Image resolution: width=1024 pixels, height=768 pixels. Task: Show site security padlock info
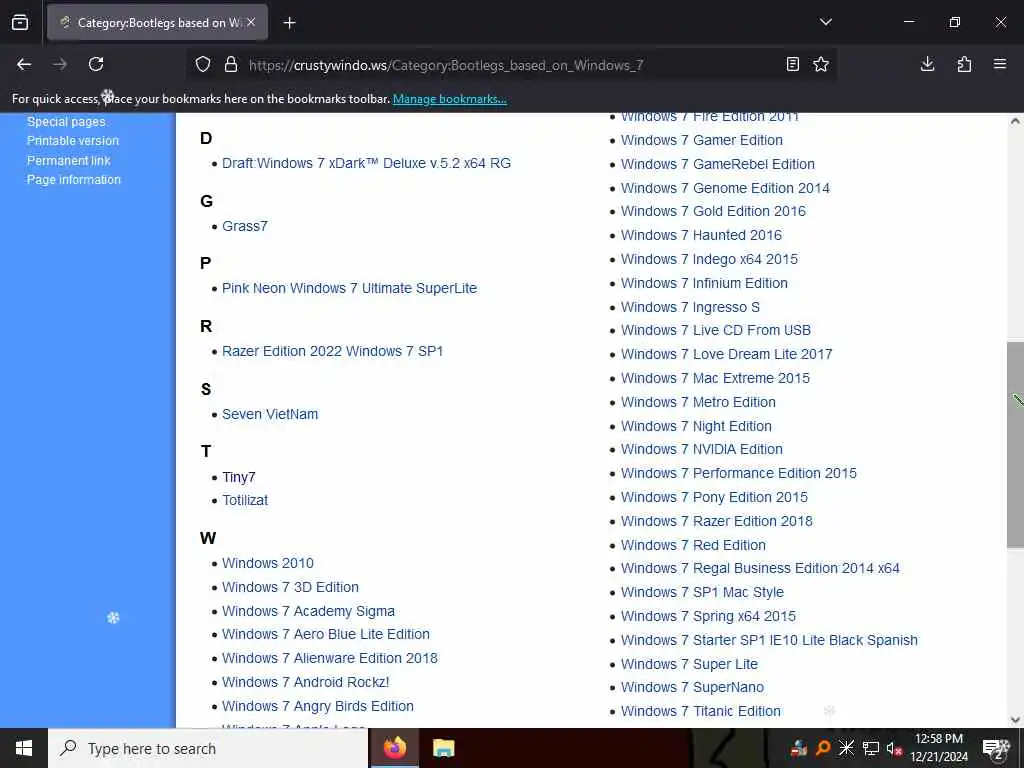pyautogui.click(x=231, y=65)
